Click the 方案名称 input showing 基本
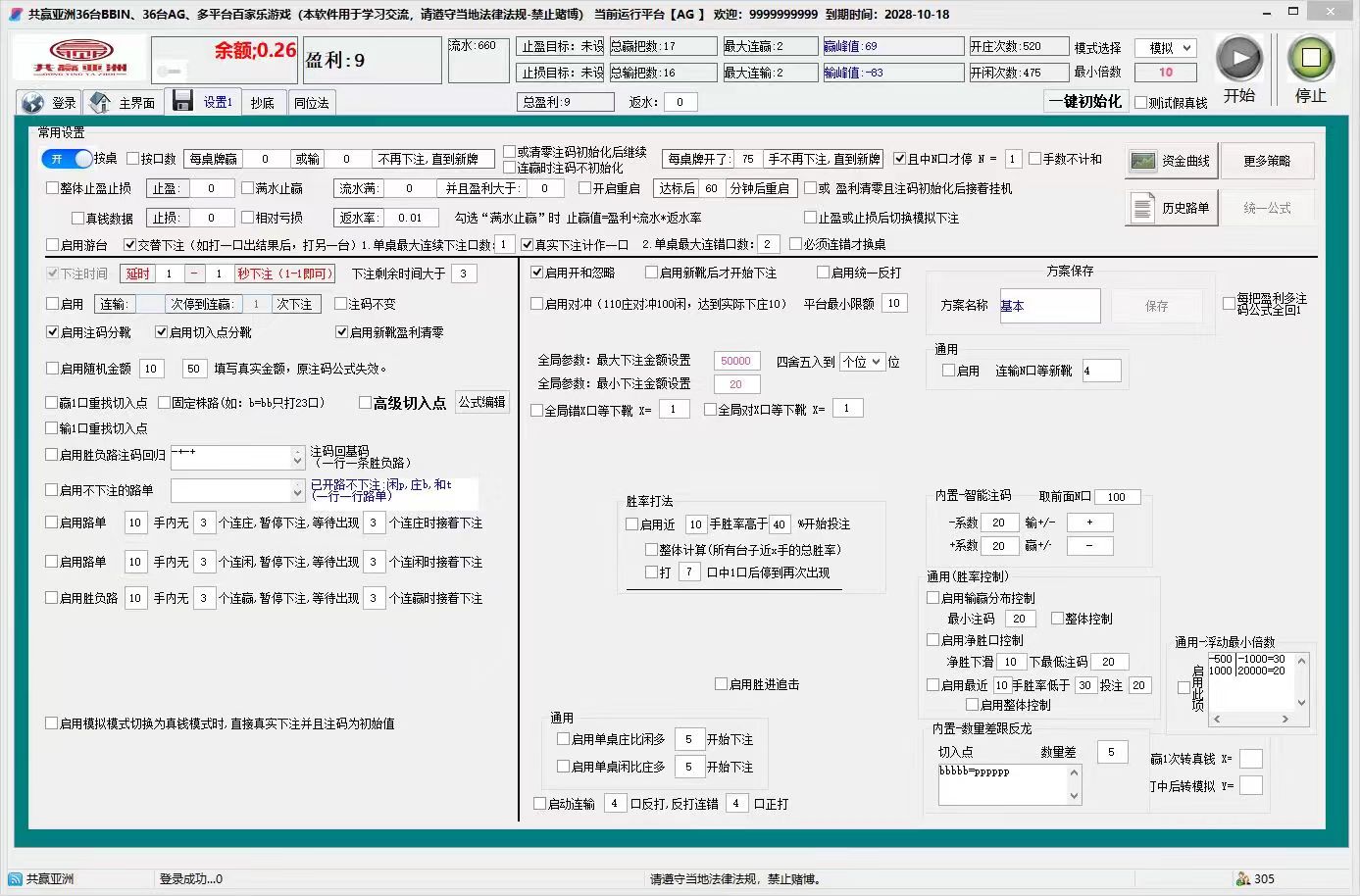This screenshot has width=1360, height=896. 1049,306
